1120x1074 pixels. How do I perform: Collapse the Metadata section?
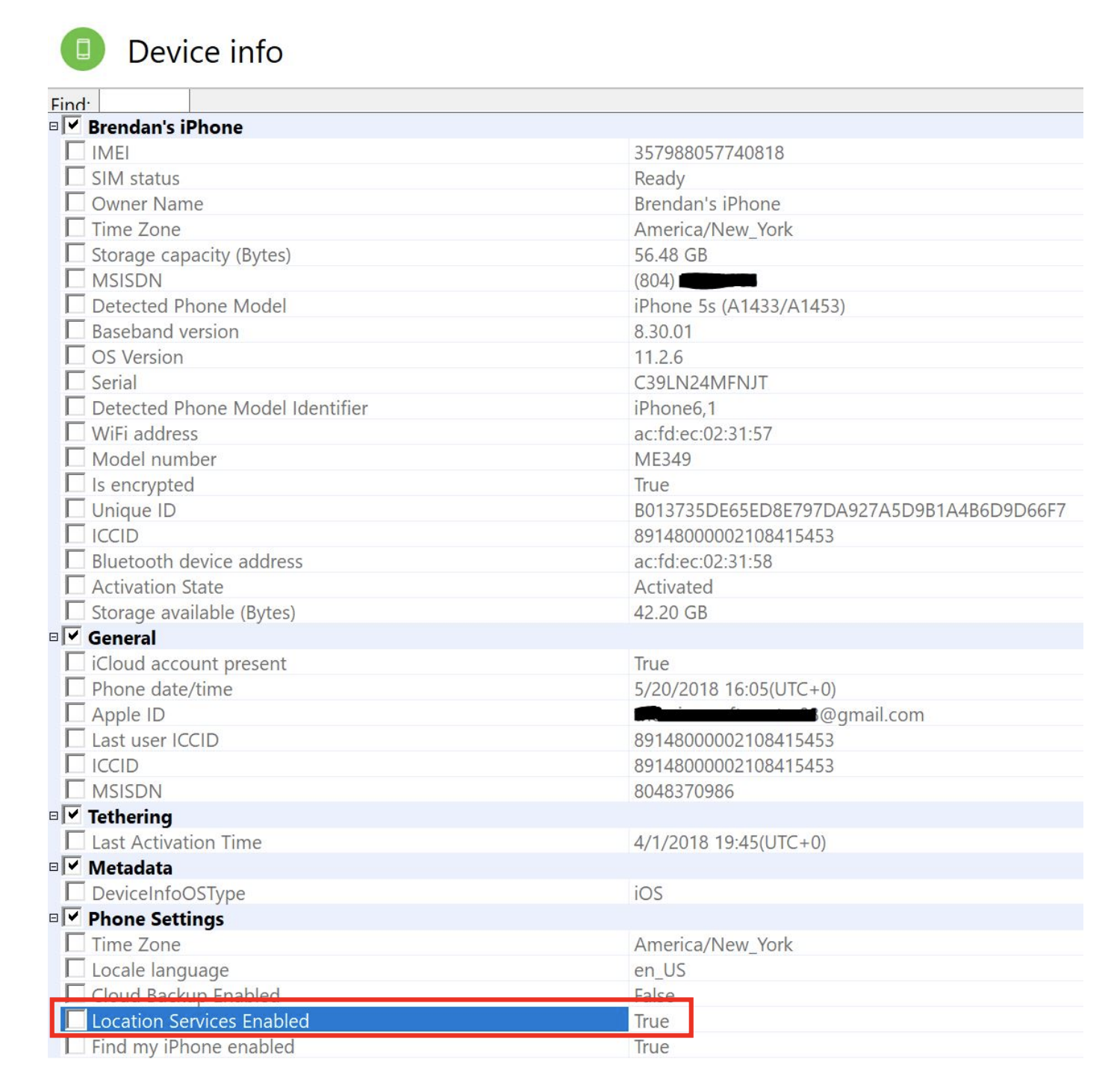(54, 867)
